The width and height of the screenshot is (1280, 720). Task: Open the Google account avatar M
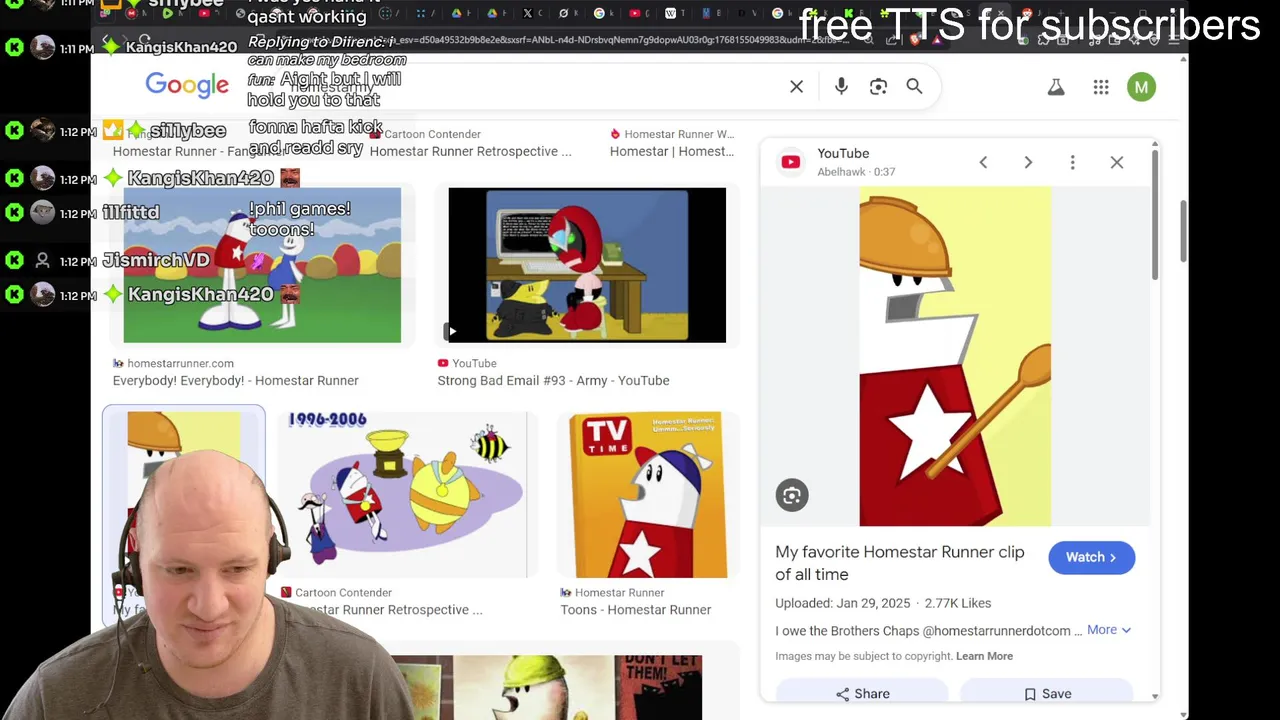[x=1141, y=87]
